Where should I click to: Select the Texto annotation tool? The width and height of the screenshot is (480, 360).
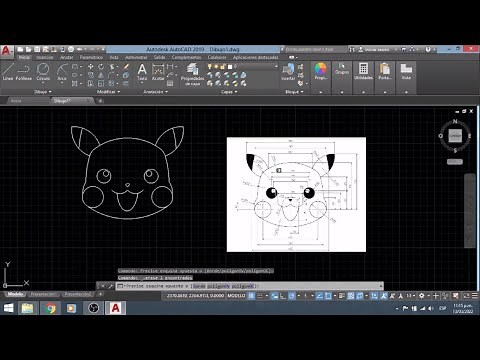(142, 72)
